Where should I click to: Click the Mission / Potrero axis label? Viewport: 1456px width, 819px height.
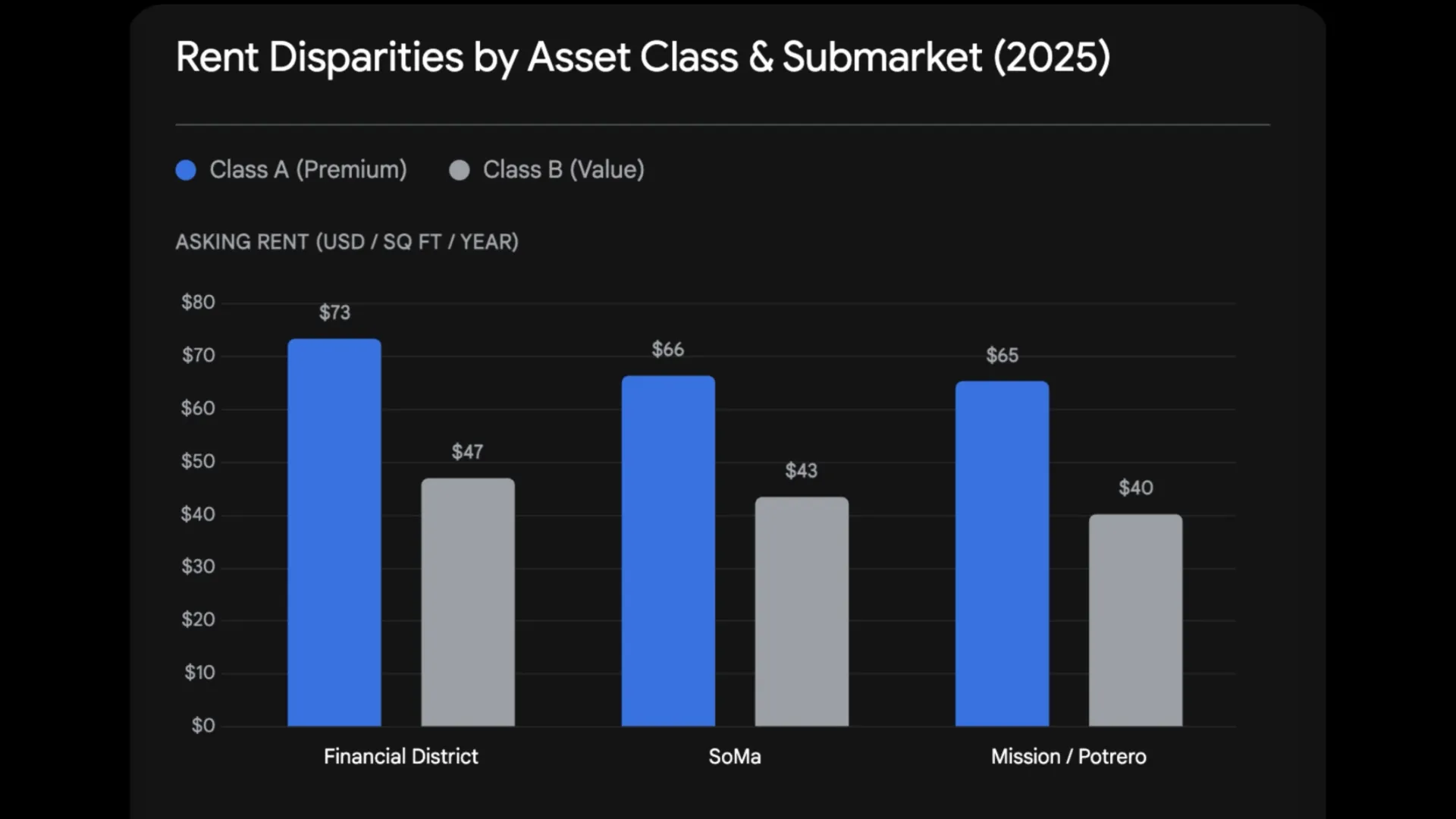1068,757
